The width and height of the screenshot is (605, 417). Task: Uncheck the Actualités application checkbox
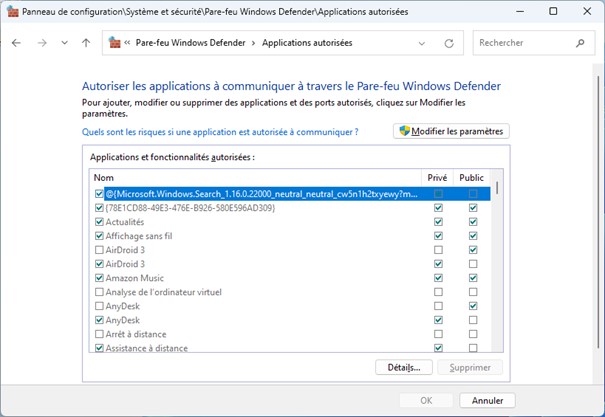[x=98, y=222]
